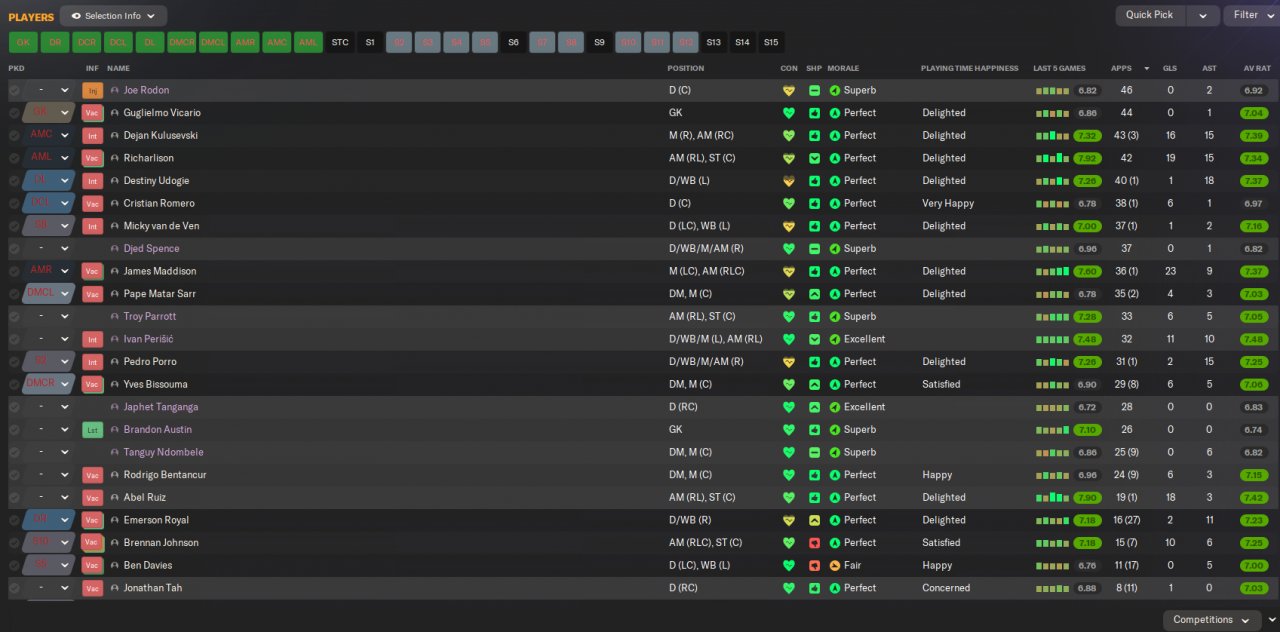Open Dejan Kulusevski's AMC position dropdown

click(x=50, y=135)
